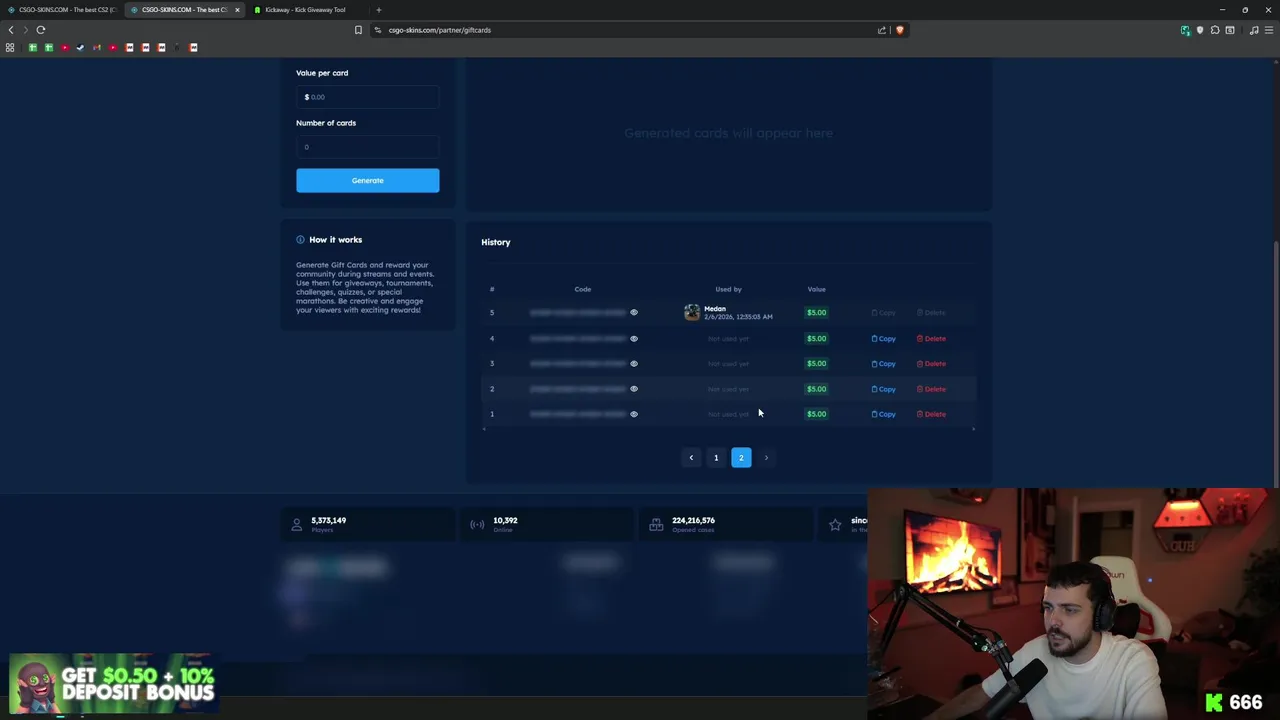The width and height of the screenshot is (1280, 720).
Task: Open the Gmail bookmark icon
Action: [x=97, y=47]
